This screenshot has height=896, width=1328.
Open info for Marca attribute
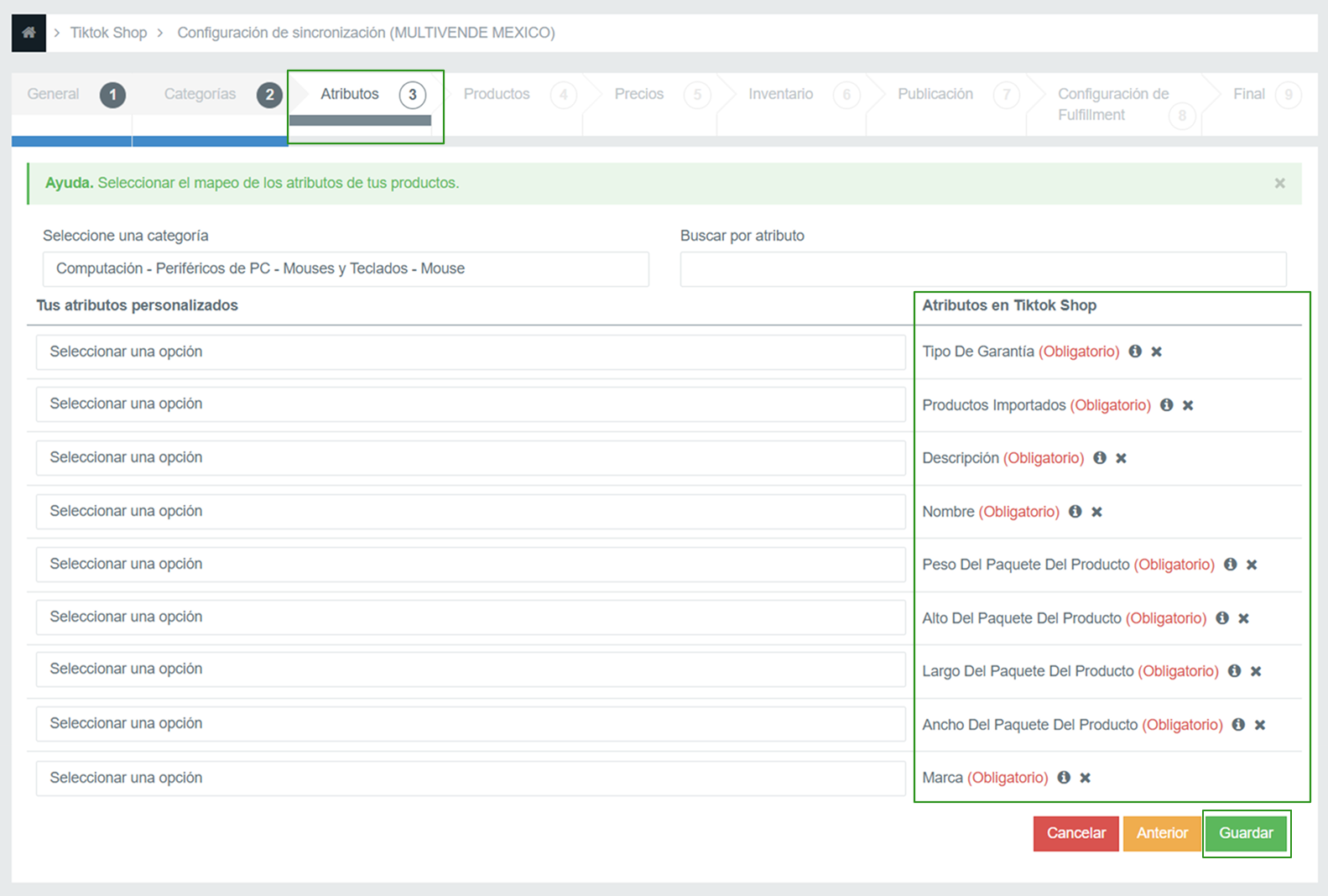pyautogui.click(x=1064, y=778)
